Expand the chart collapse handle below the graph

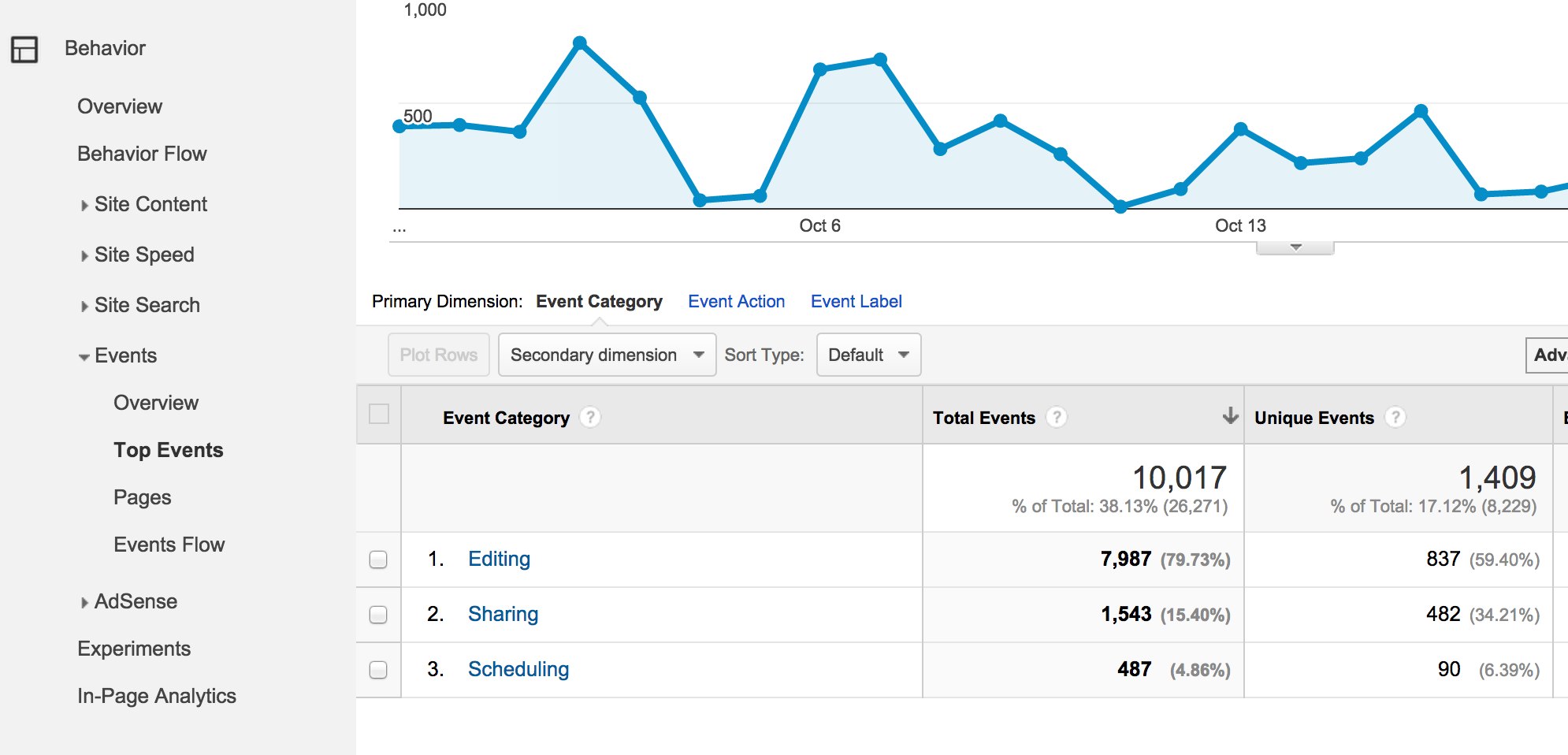pos(1295,247)
